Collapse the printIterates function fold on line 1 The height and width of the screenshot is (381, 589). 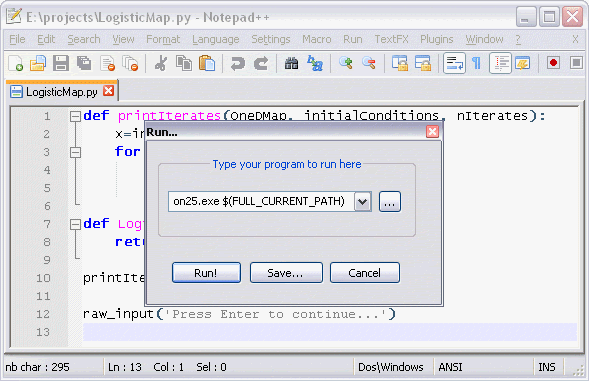[76, 116]
